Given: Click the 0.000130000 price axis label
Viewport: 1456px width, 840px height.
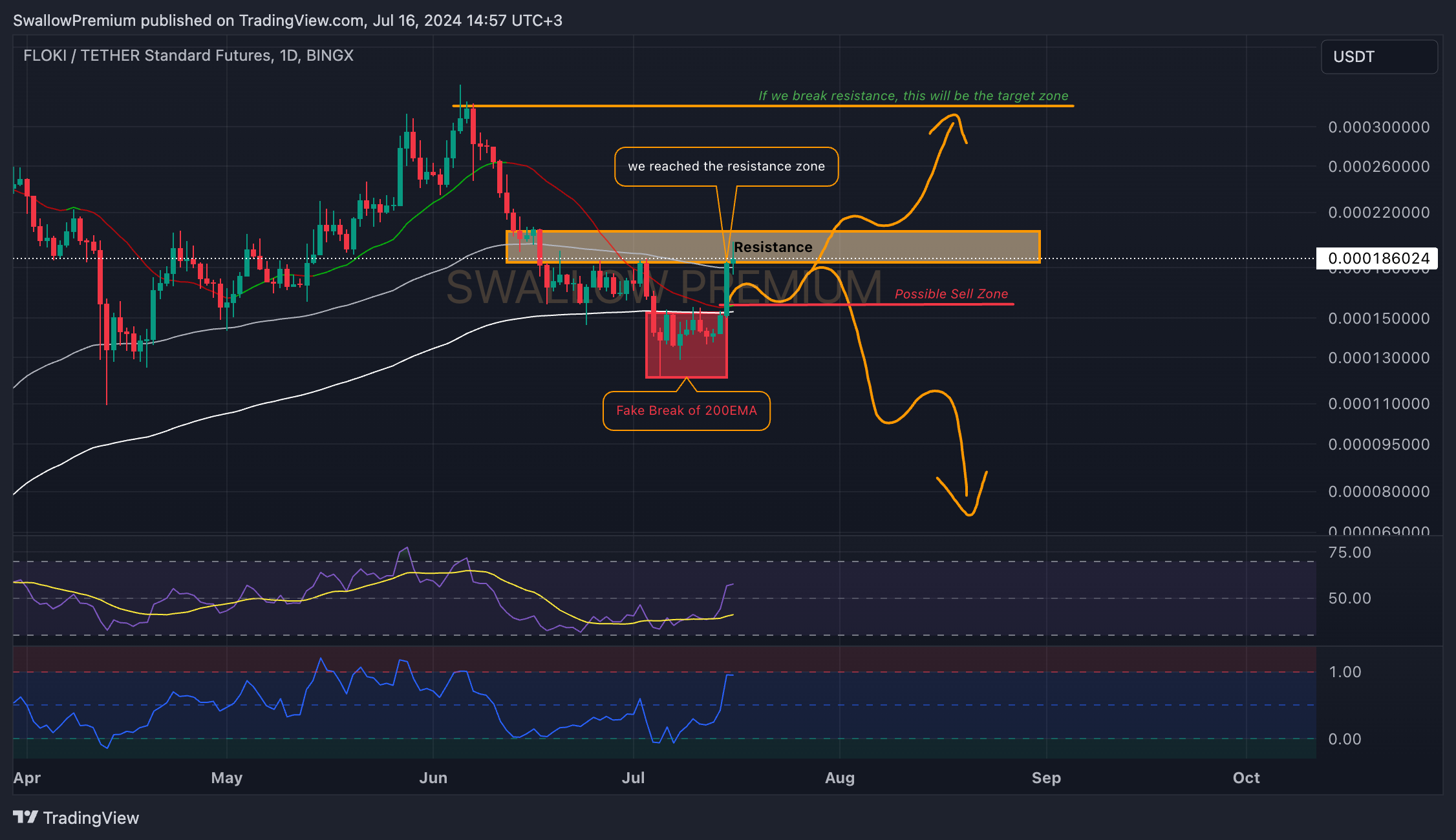Looking at the screenshot, I should point(1379,358).
